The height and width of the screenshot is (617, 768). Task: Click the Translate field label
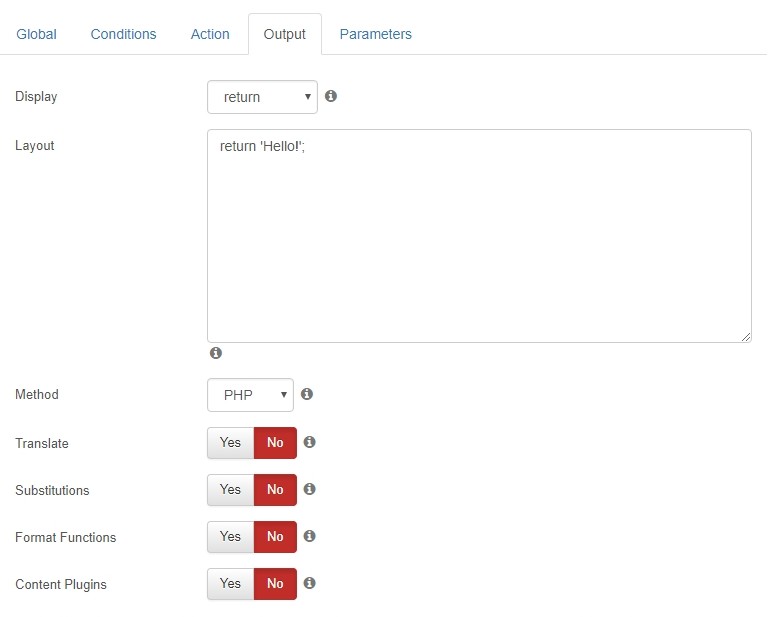coord(42,443)
